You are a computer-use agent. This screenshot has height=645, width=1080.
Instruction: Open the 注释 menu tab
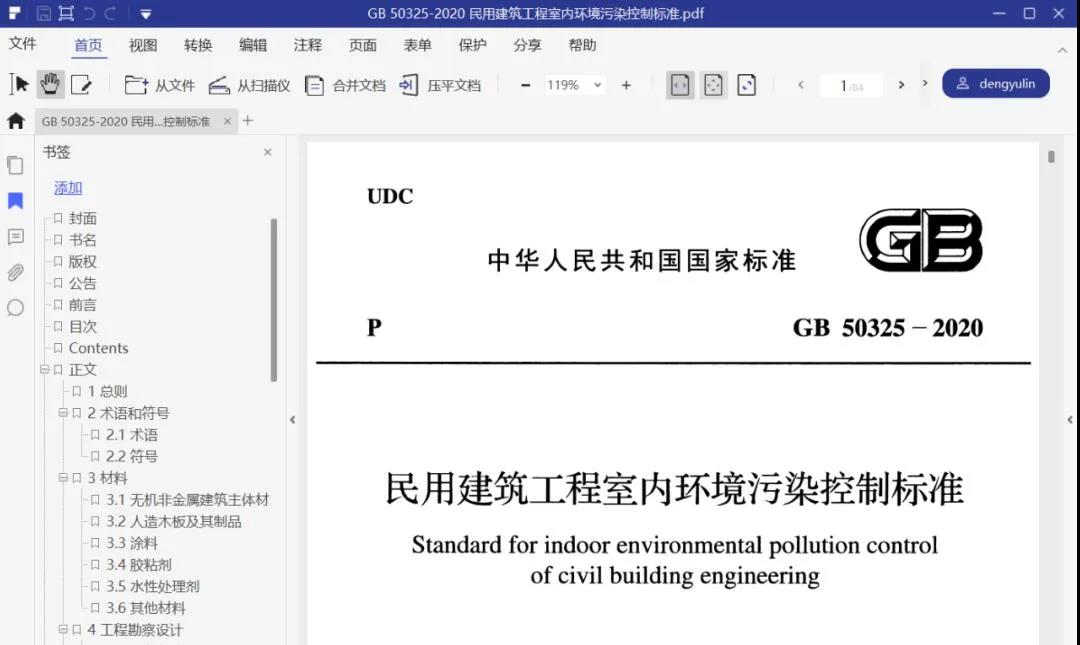(x=307, y=45)
